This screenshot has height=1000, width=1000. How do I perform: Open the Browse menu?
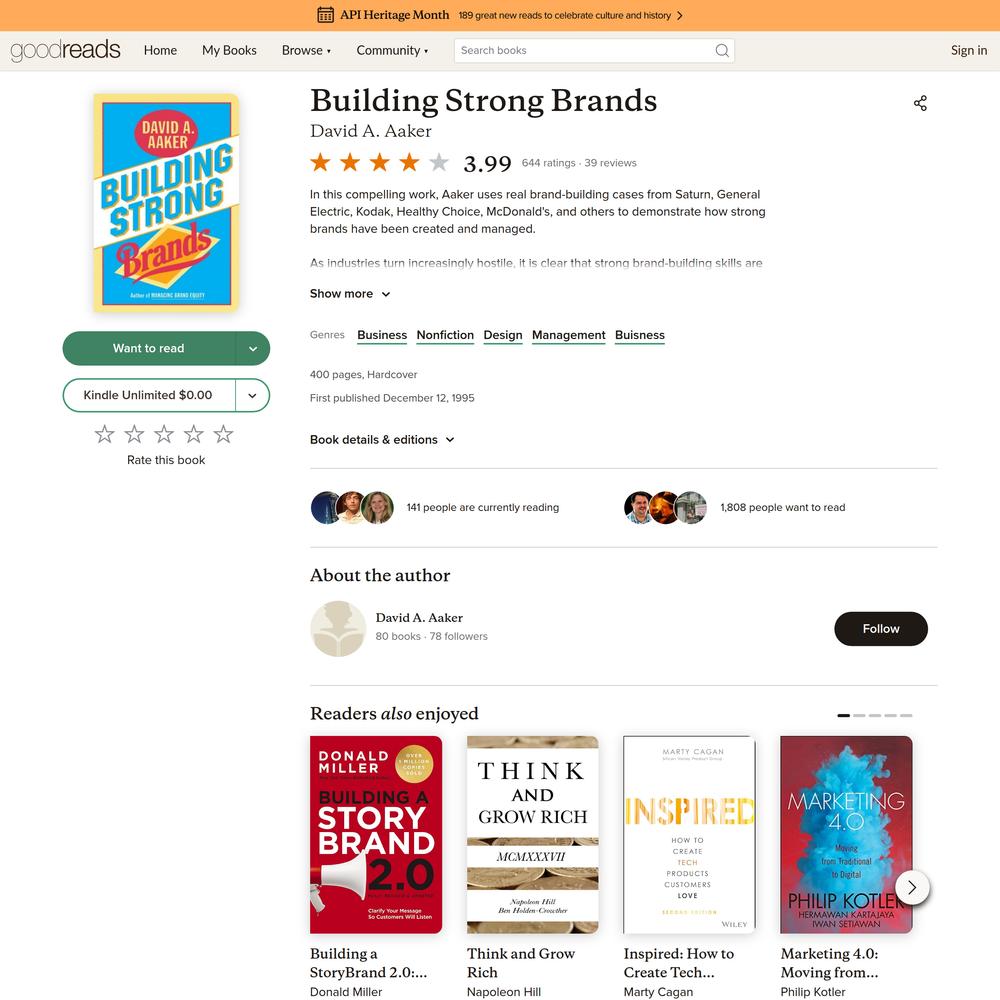(x=306, y=50)
